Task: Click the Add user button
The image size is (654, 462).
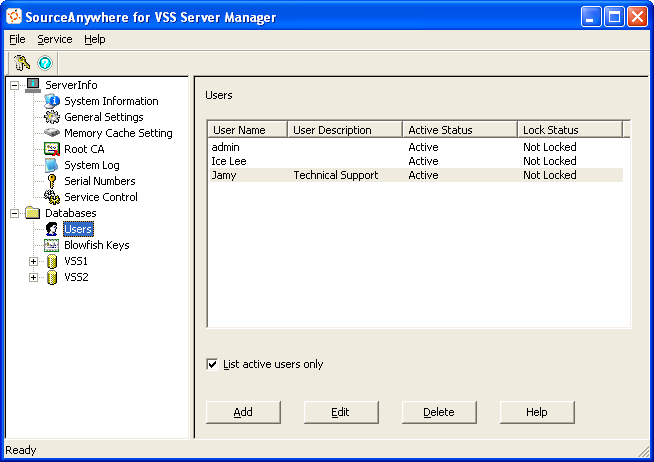Action: pyautogui.click(x=243, y=412)
